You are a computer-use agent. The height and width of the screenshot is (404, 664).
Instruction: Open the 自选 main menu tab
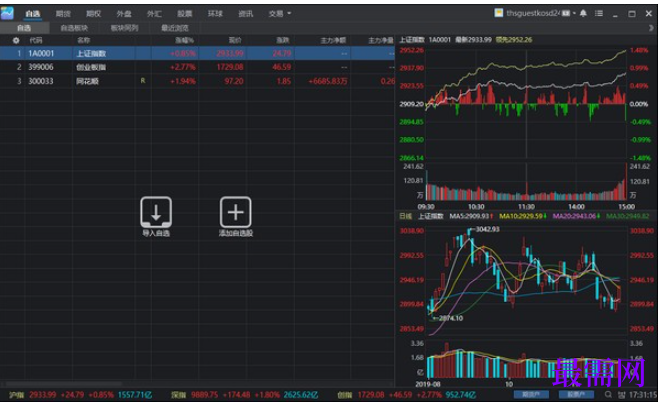33,14
